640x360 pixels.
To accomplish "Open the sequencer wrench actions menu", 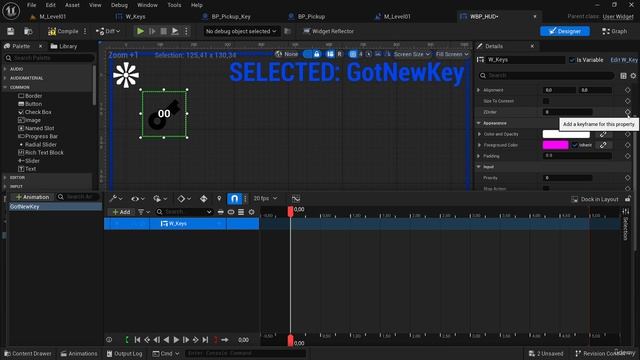I will point(116,199).
